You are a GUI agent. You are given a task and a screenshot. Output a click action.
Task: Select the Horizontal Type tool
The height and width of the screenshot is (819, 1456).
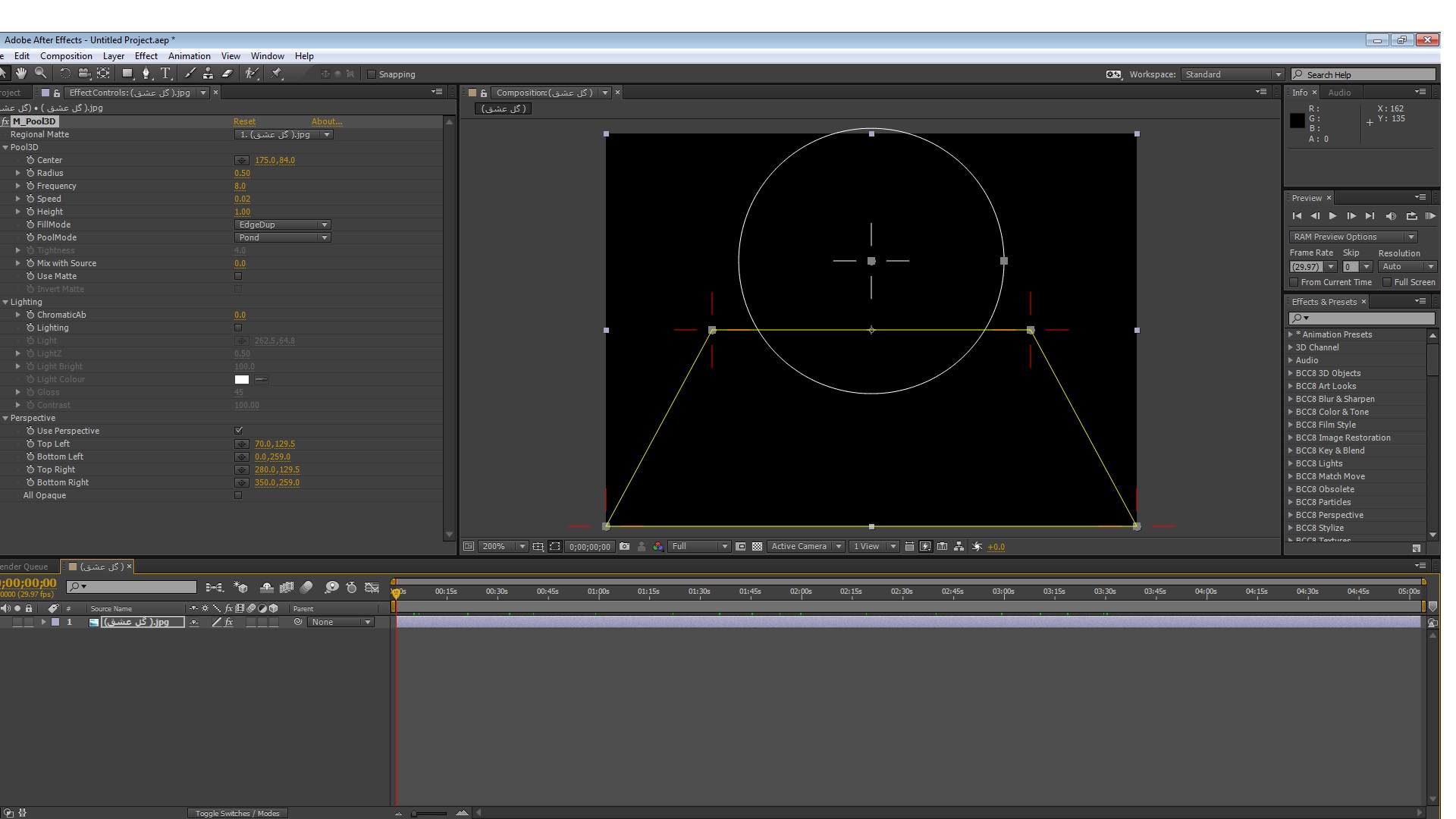165,74
